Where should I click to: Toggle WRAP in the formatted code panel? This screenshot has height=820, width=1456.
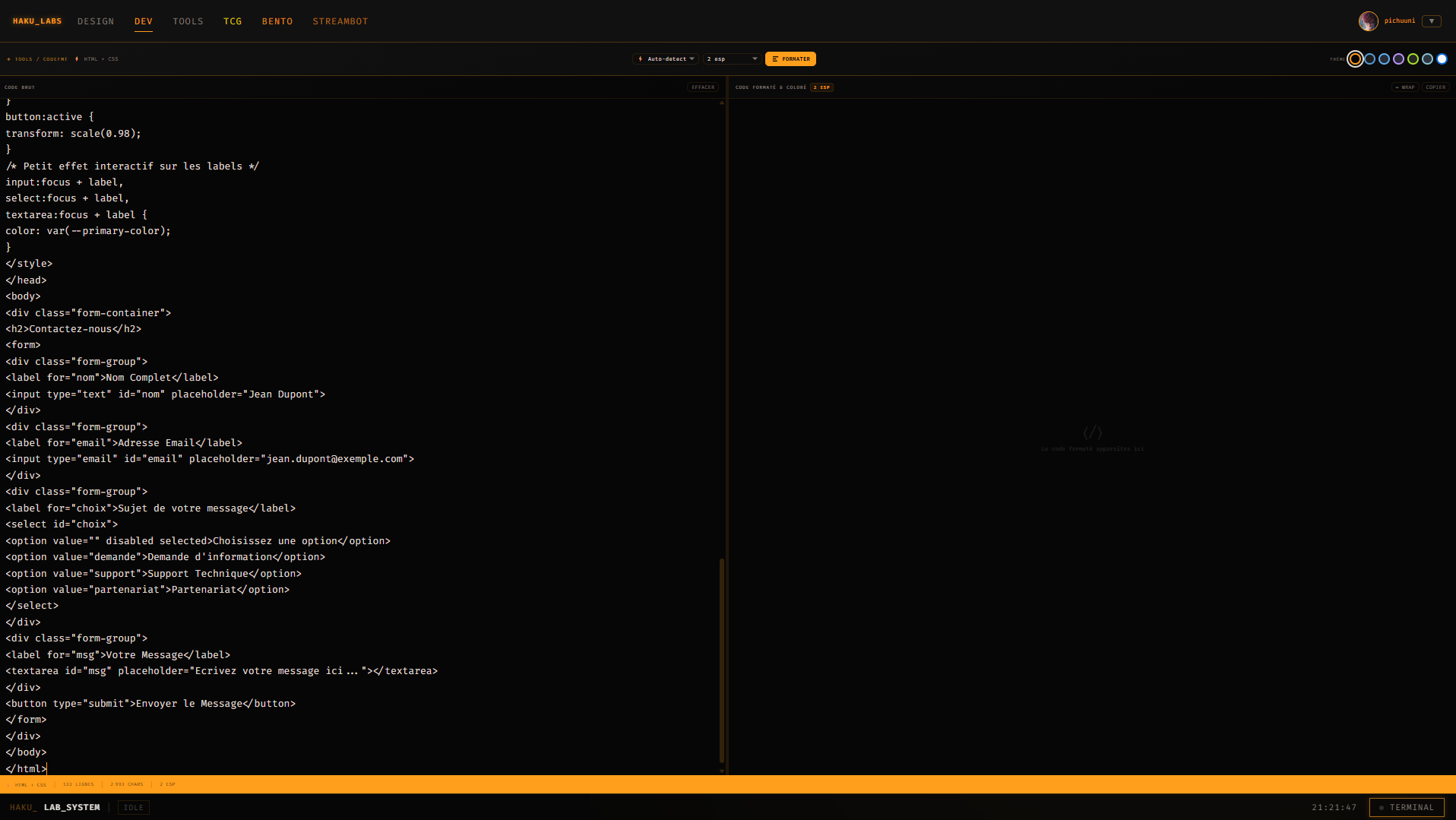coord(1405,87)
